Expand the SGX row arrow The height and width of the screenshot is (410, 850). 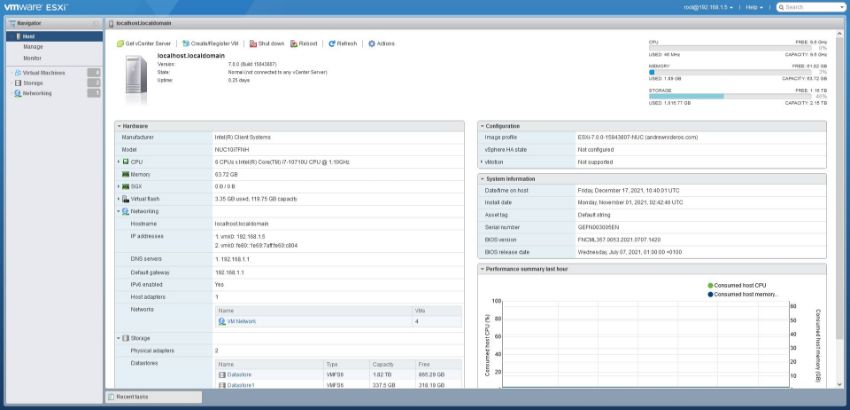click(x=118, y=187)
